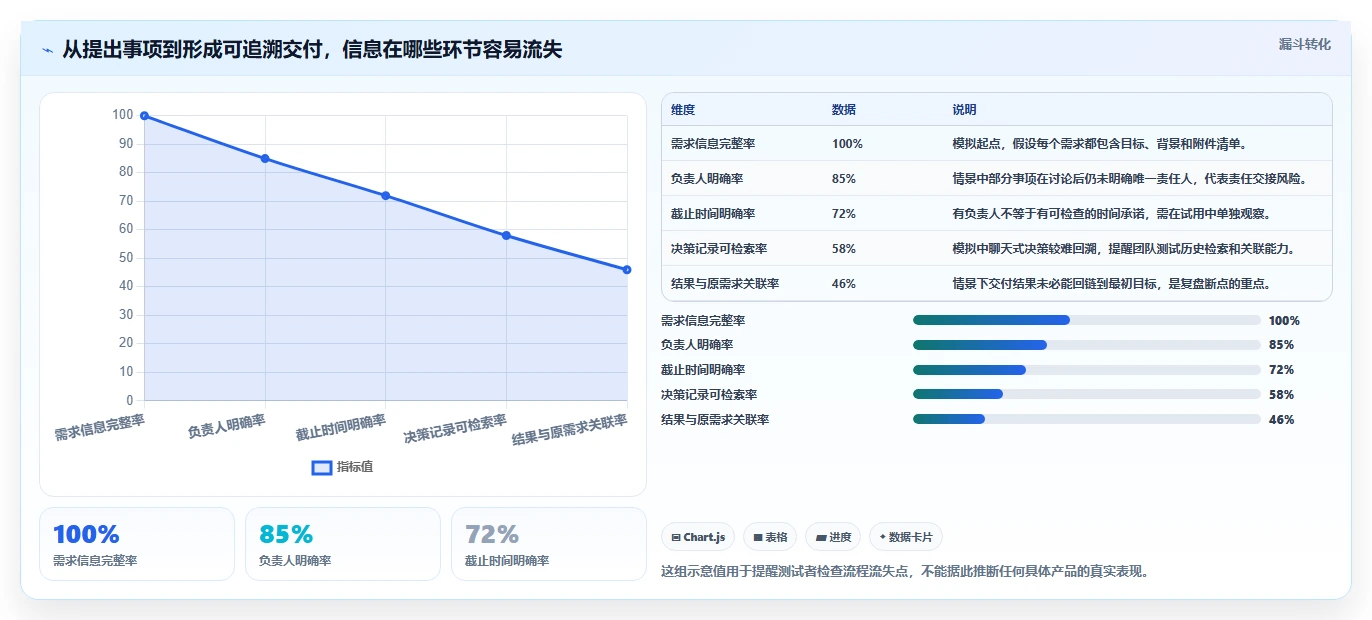Select the 表格 chip
1372x620 pixels.
[x=770, y=537]
